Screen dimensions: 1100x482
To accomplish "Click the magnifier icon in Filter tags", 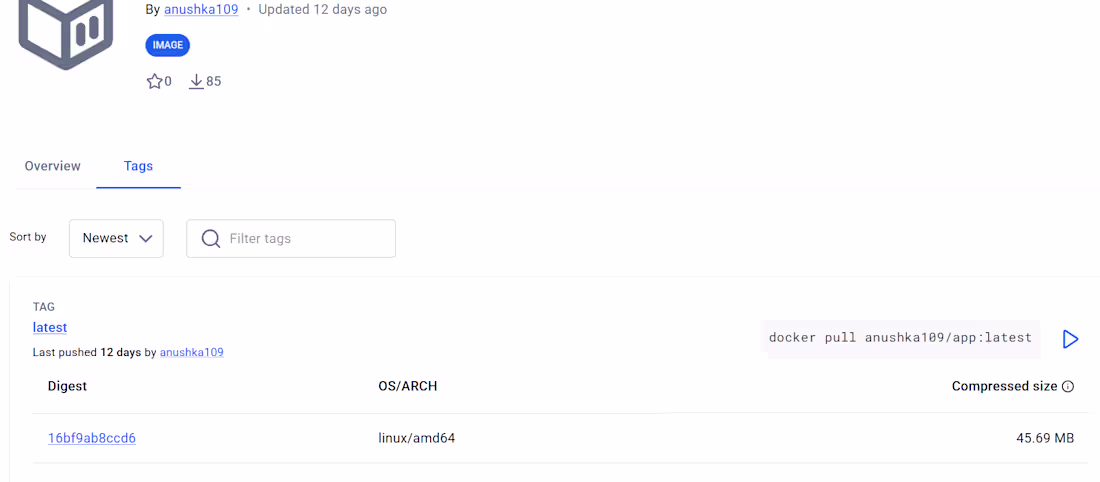I will pos(211,239).
